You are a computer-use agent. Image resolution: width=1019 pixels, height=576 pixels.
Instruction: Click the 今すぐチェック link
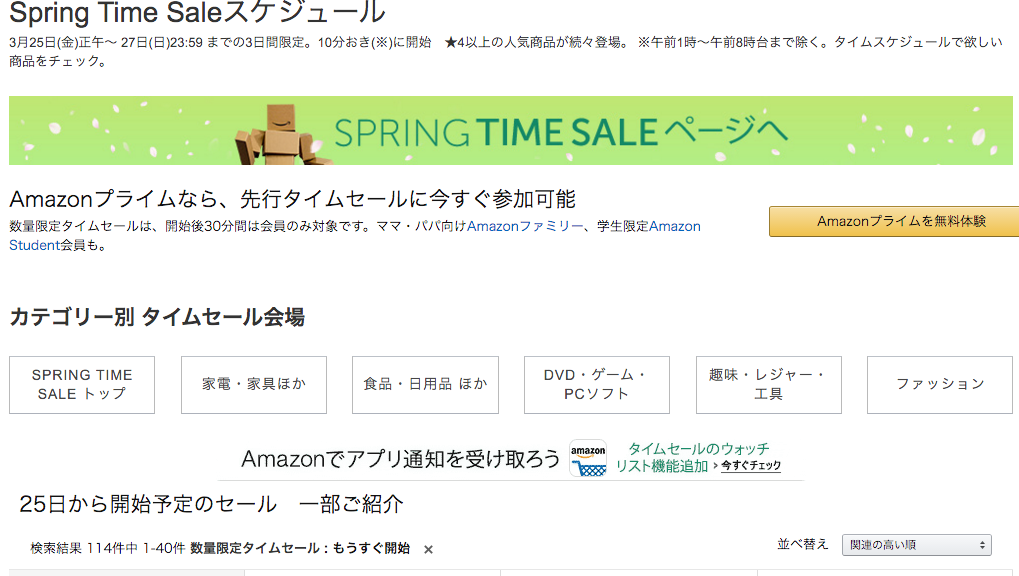click(x=751, y=466)
